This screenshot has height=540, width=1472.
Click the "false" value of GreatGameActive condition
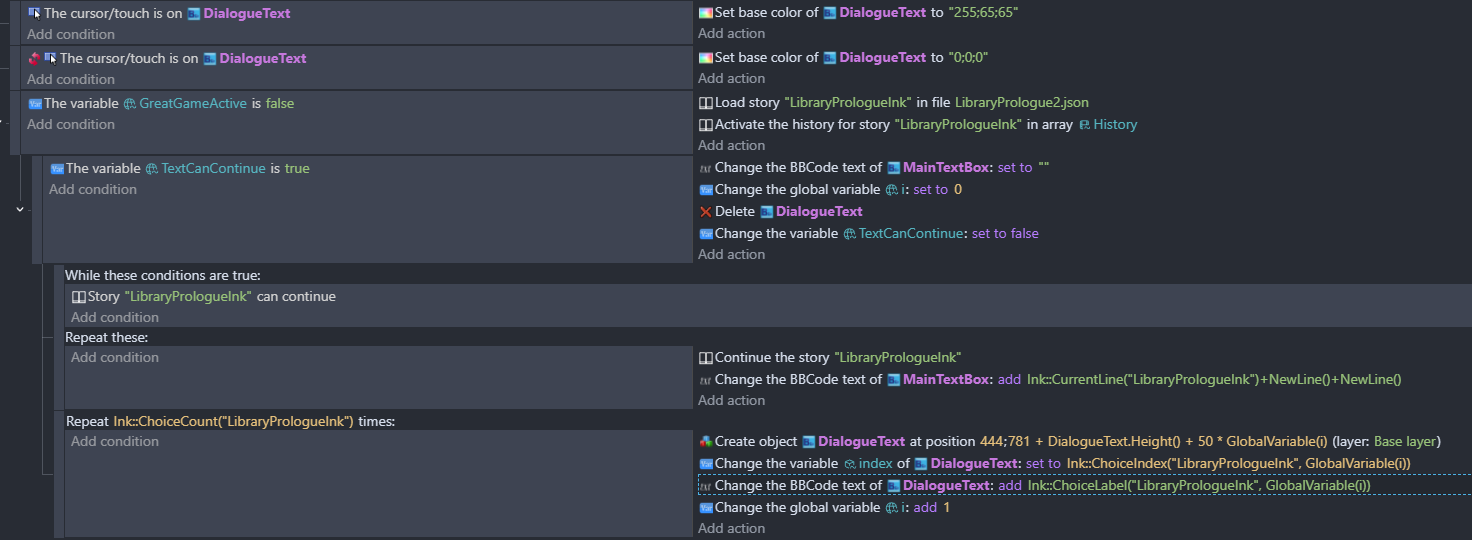coord(280,104)
